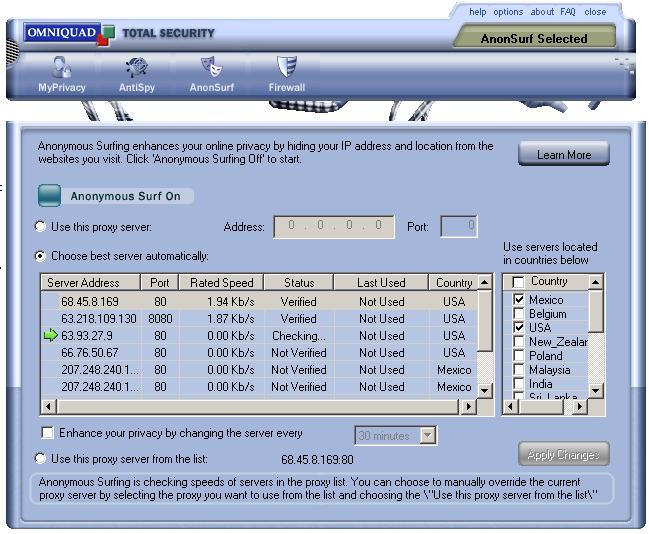
Task: Toggle the Anonymous Surf On switch
Action: pos(49,196)
